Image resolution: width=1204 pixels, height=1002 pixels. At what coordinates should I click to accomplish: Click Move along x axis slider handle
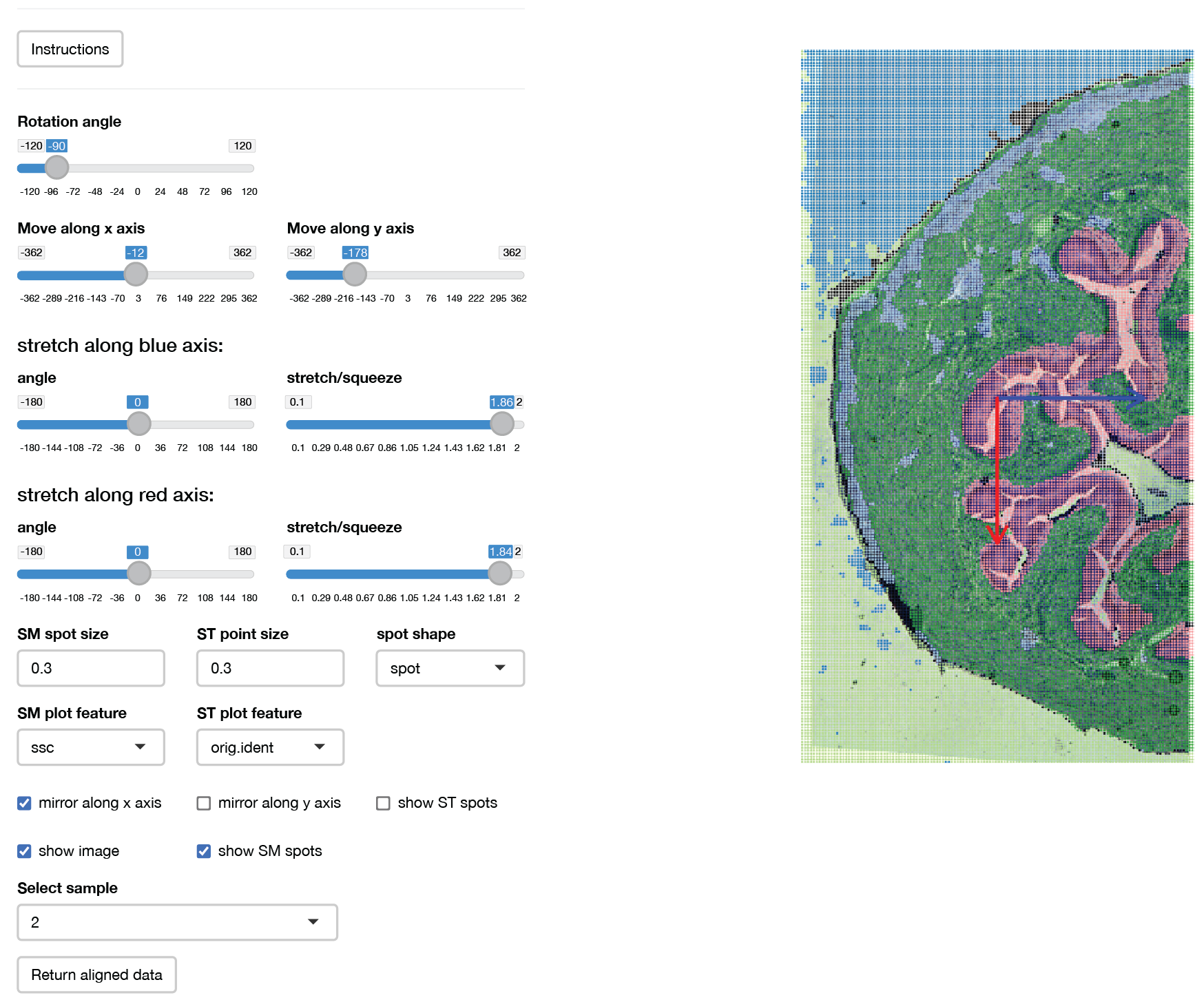click(136, 274)
